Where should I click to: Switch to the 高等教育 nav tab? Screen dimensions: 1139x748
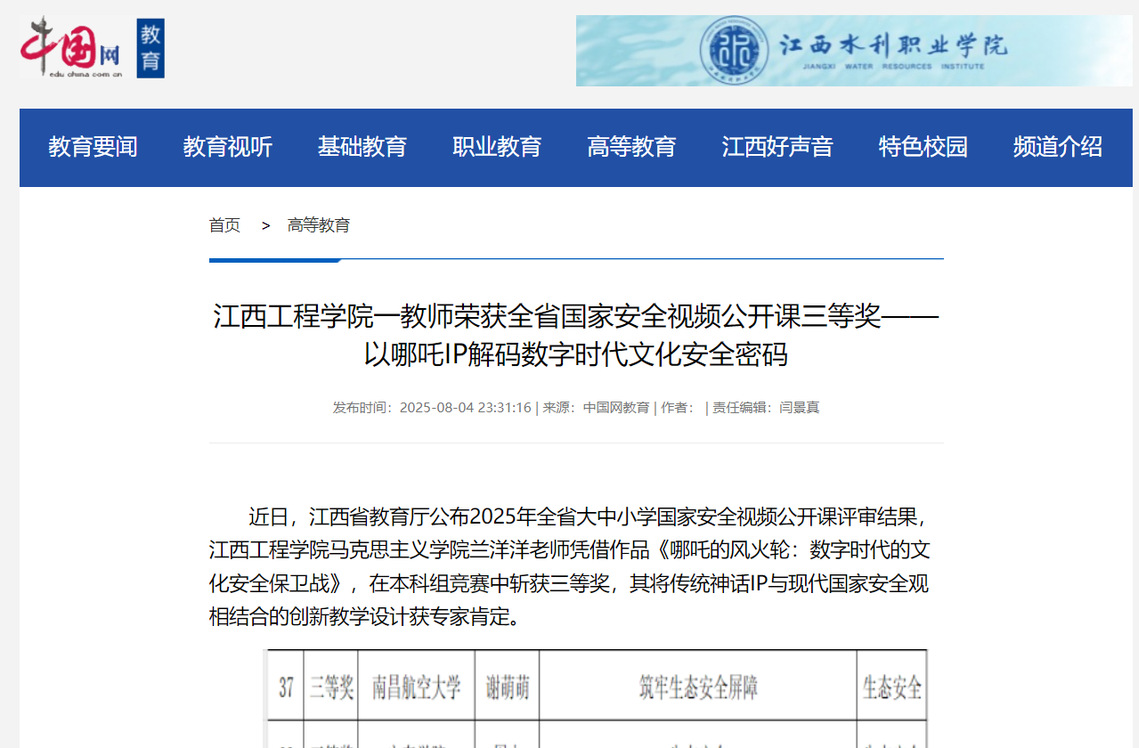pos(632,147)
